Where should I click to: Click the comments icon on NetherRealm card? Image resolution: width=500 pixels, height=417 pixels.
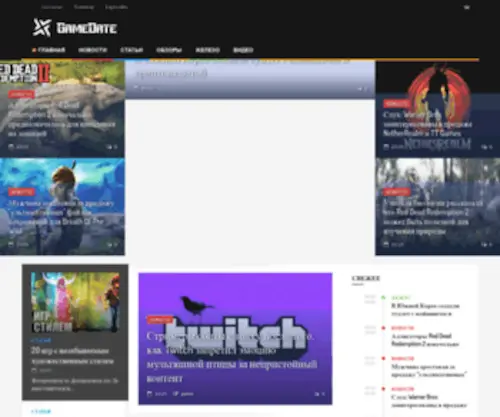pos(484,147)
